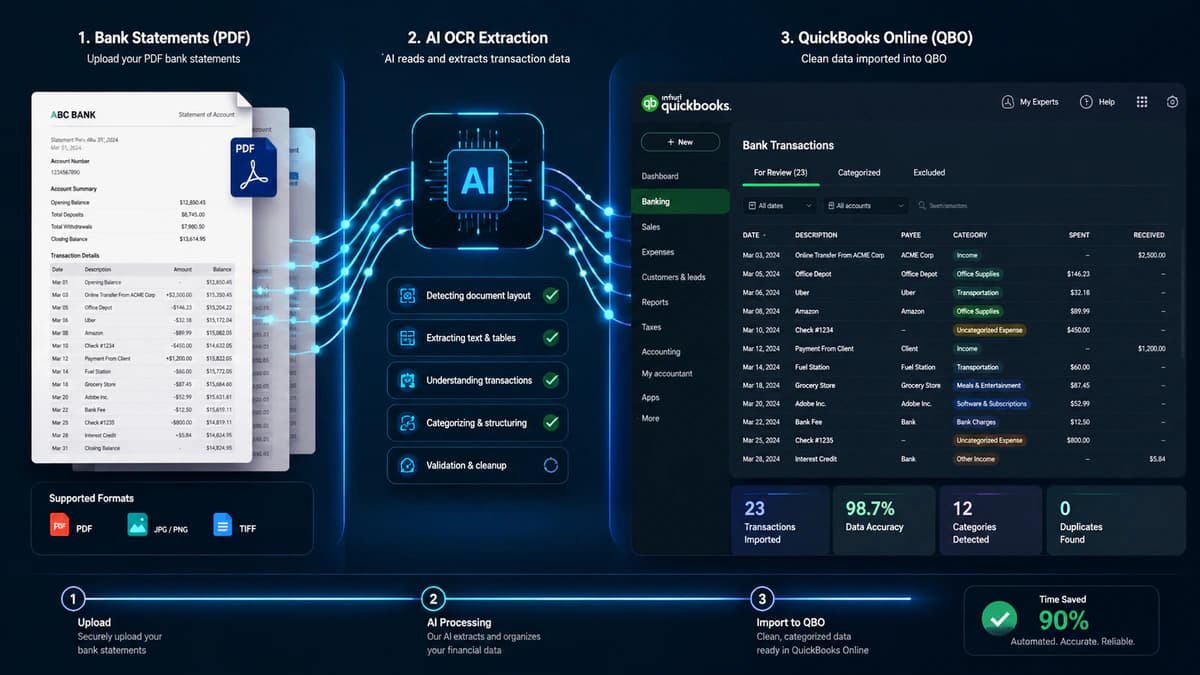The width and height of the screenshot is (1200, 675).
Task: Click the Categorizing & structuring icon
Action: click(407, 423)
